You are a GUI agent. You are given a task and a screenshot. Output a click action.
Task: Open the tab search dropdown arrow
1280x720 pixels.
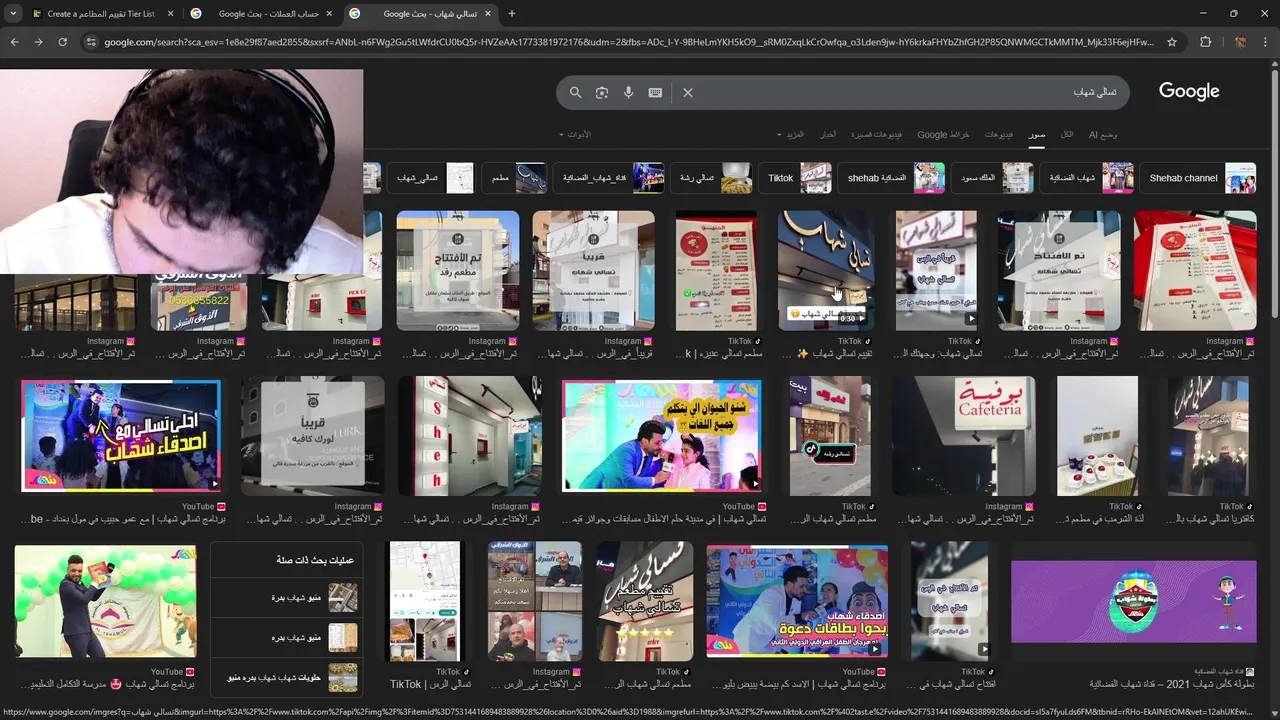click(x=12, y=14)
